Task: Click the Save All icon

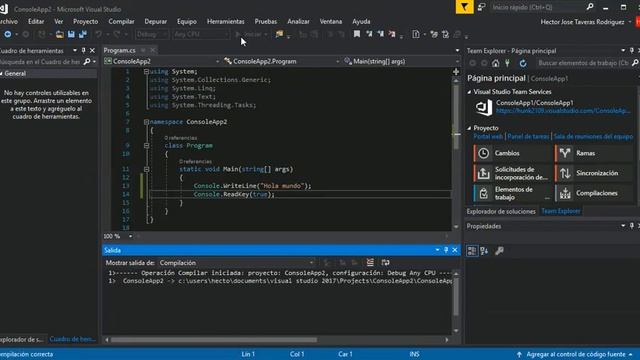Action: [x=83, y=34]
